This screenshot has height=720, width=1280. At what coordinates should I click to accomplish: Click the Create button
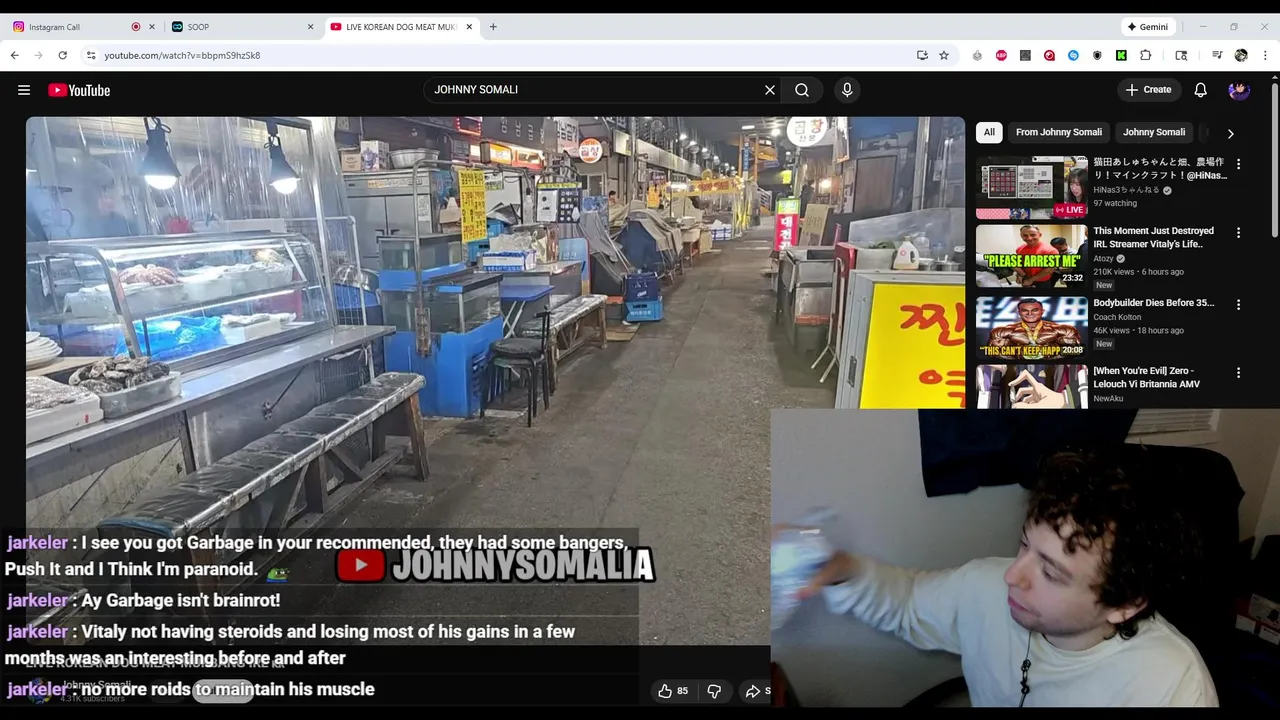1148,90
